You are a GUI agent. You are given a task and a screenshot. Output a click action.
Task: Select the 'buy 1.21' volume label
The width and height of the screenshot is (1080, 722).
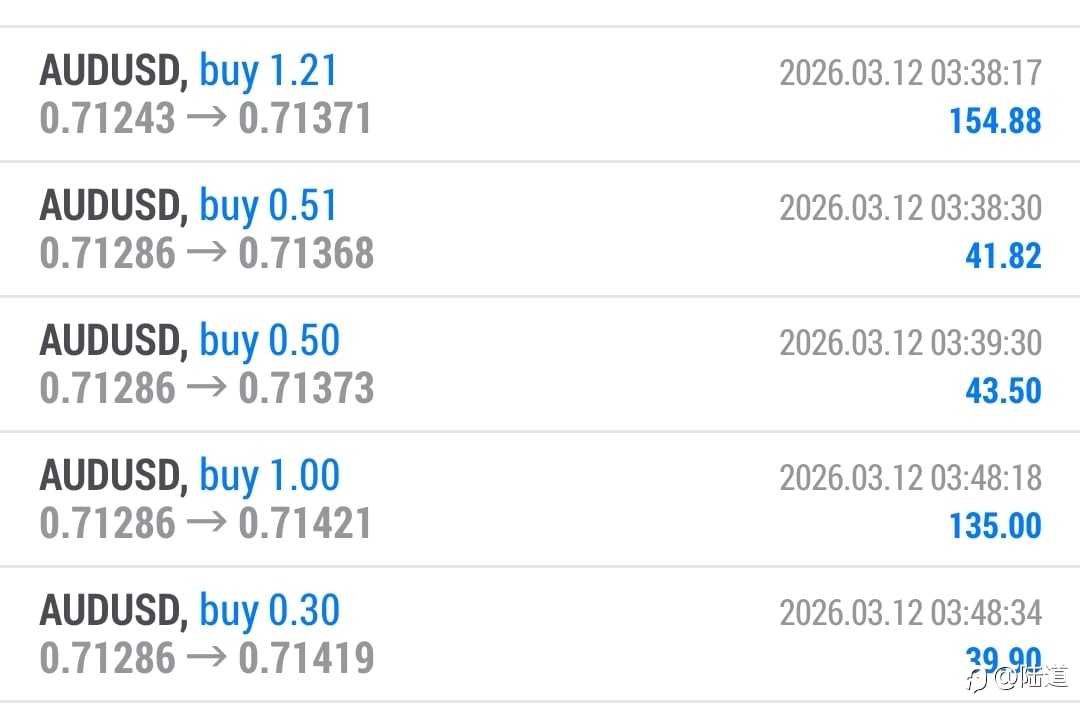pyautogui.click(x=268, y=71)
